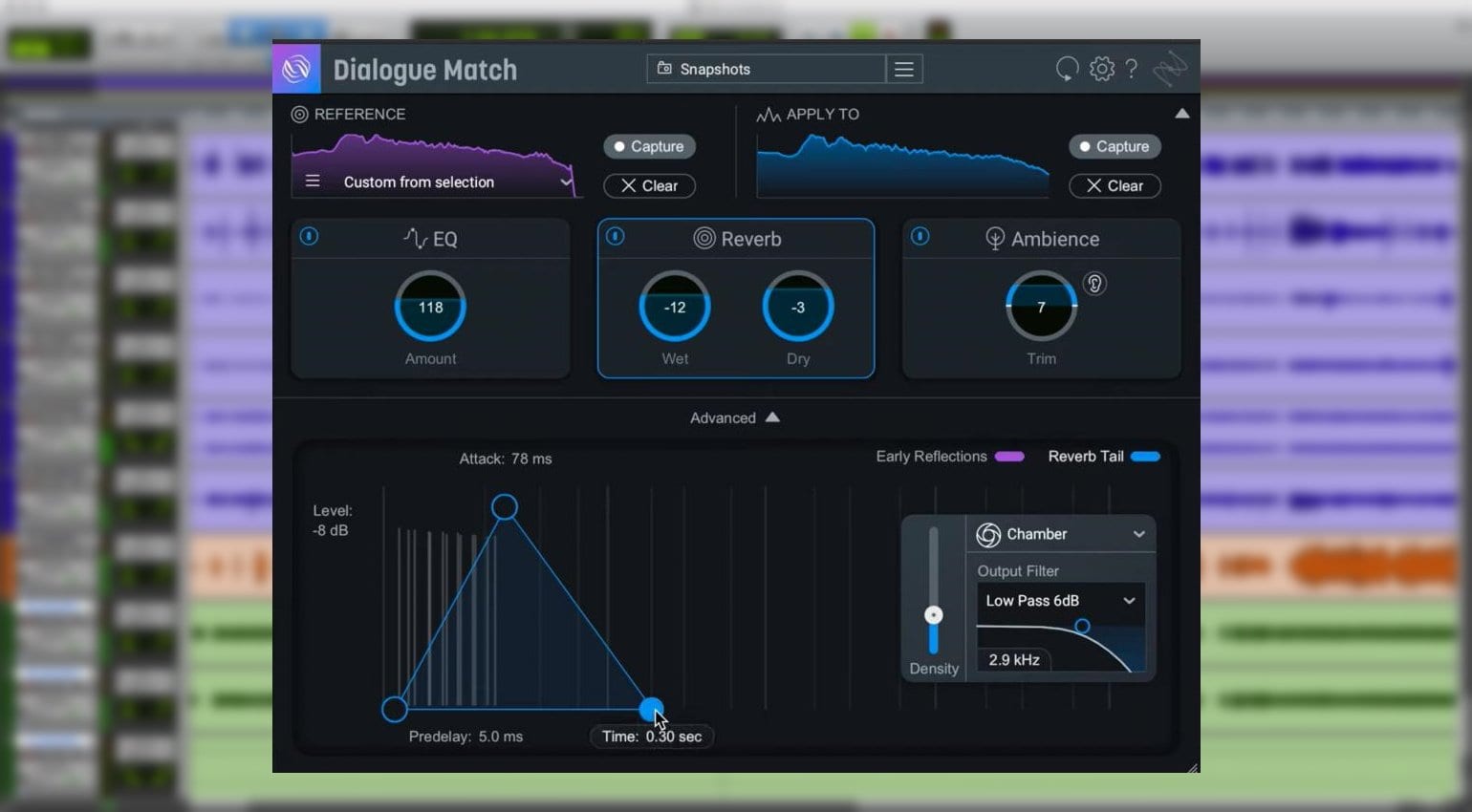Toggle the Reverb module power button
Screen dimensions: 1472x812
[616, 236]
